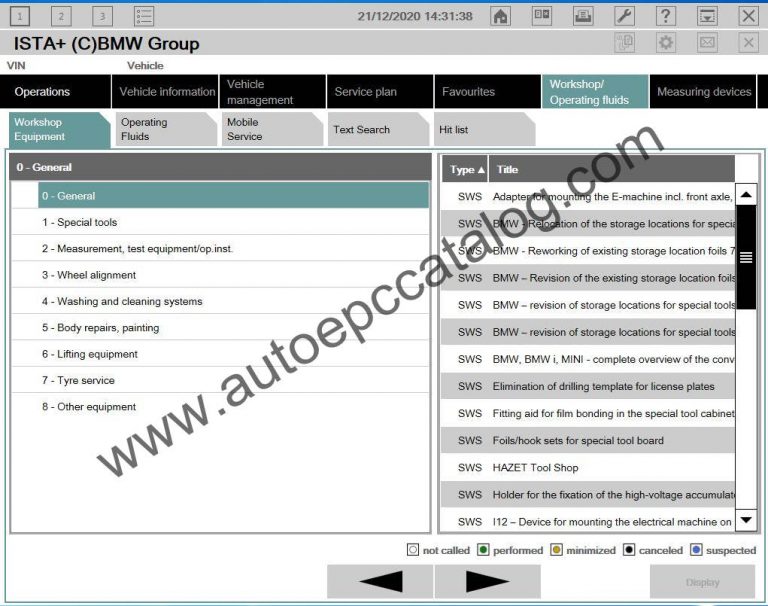Select '7 - Tyre service' entry
The image size is (768, 606).
[220, 380]
